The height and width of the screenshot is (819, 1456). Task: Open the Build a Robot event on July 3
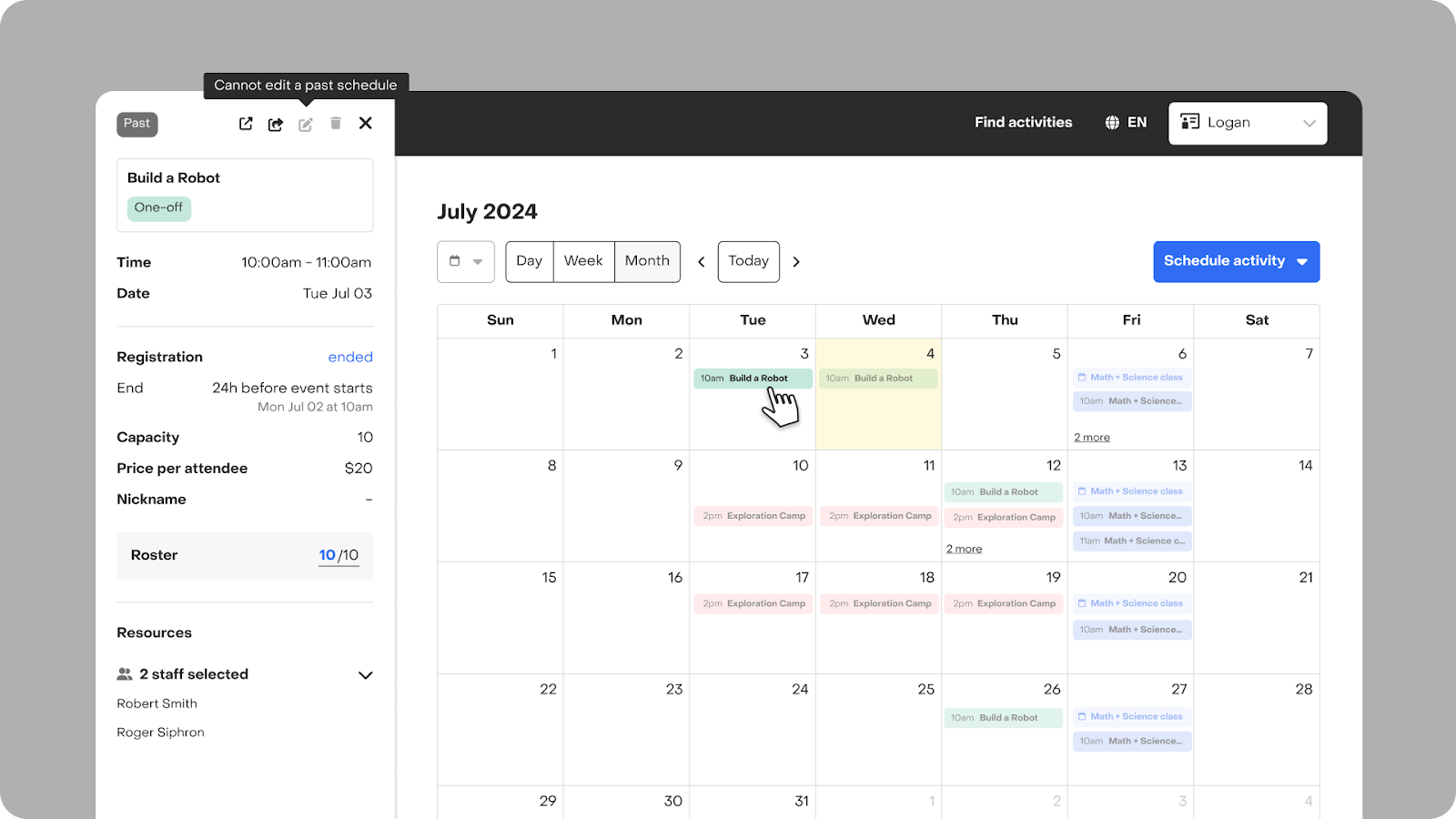click(x=753, y=379)
